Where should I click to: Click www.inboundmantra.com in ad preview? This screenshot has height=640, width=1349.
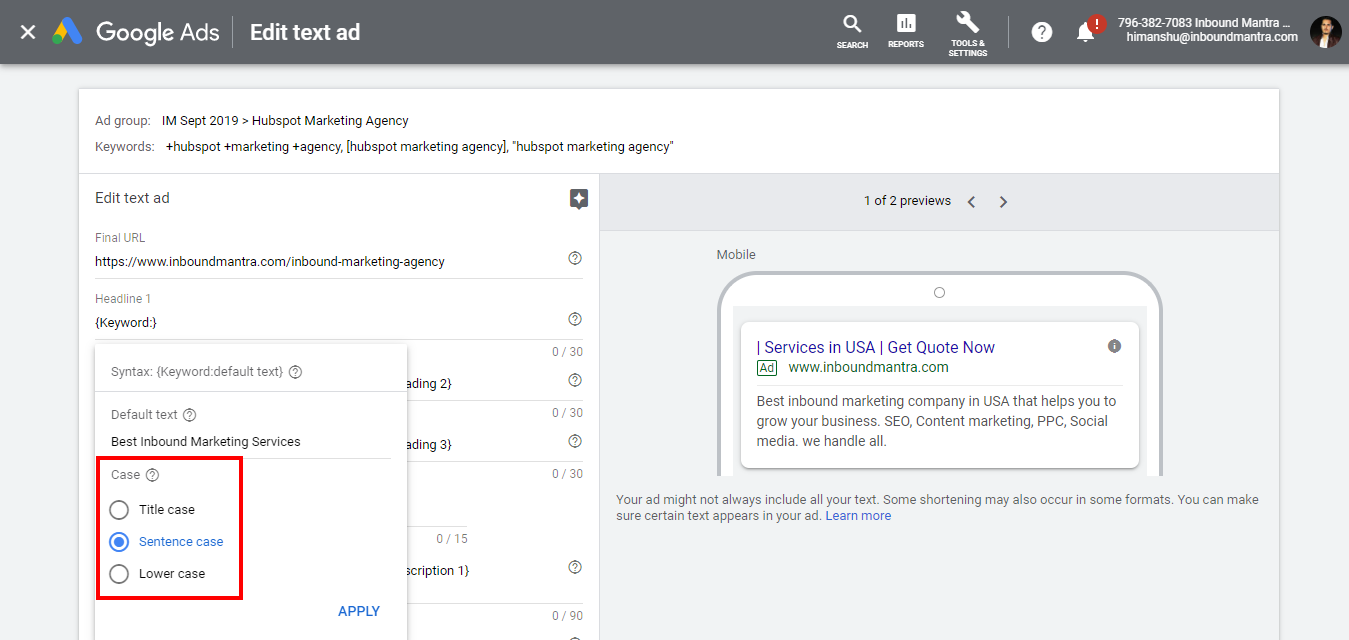coord(869,367)
